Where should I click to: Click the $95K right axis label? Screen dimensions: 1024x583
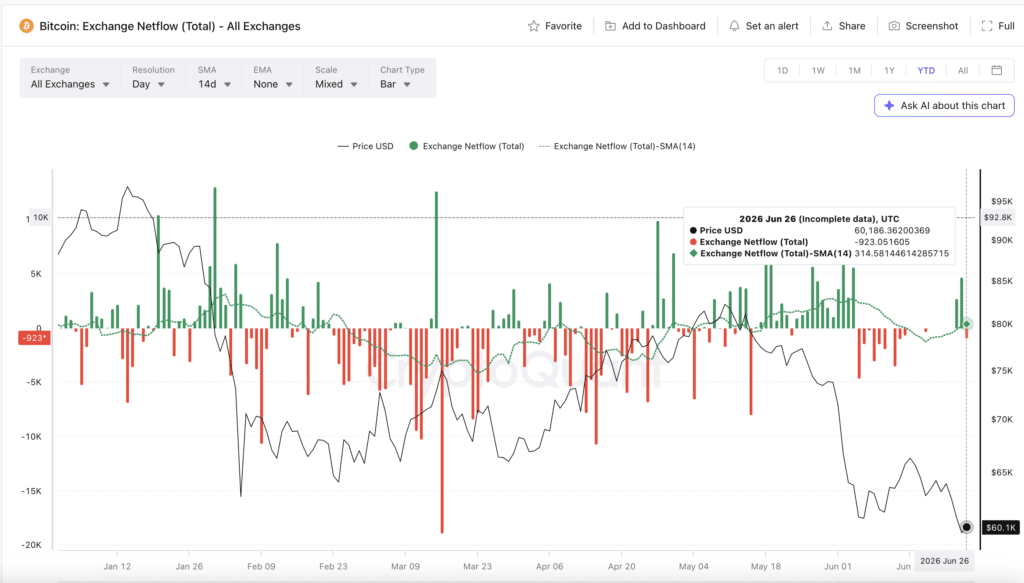click(1002, 201)
